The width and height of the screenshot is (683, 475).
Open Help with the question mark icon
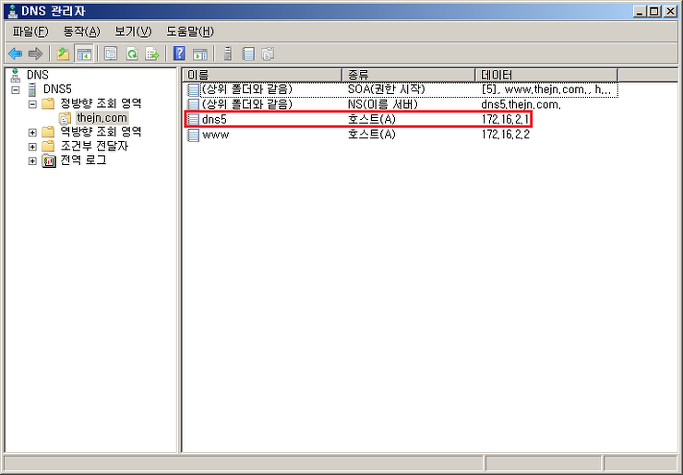pos(179,54)
